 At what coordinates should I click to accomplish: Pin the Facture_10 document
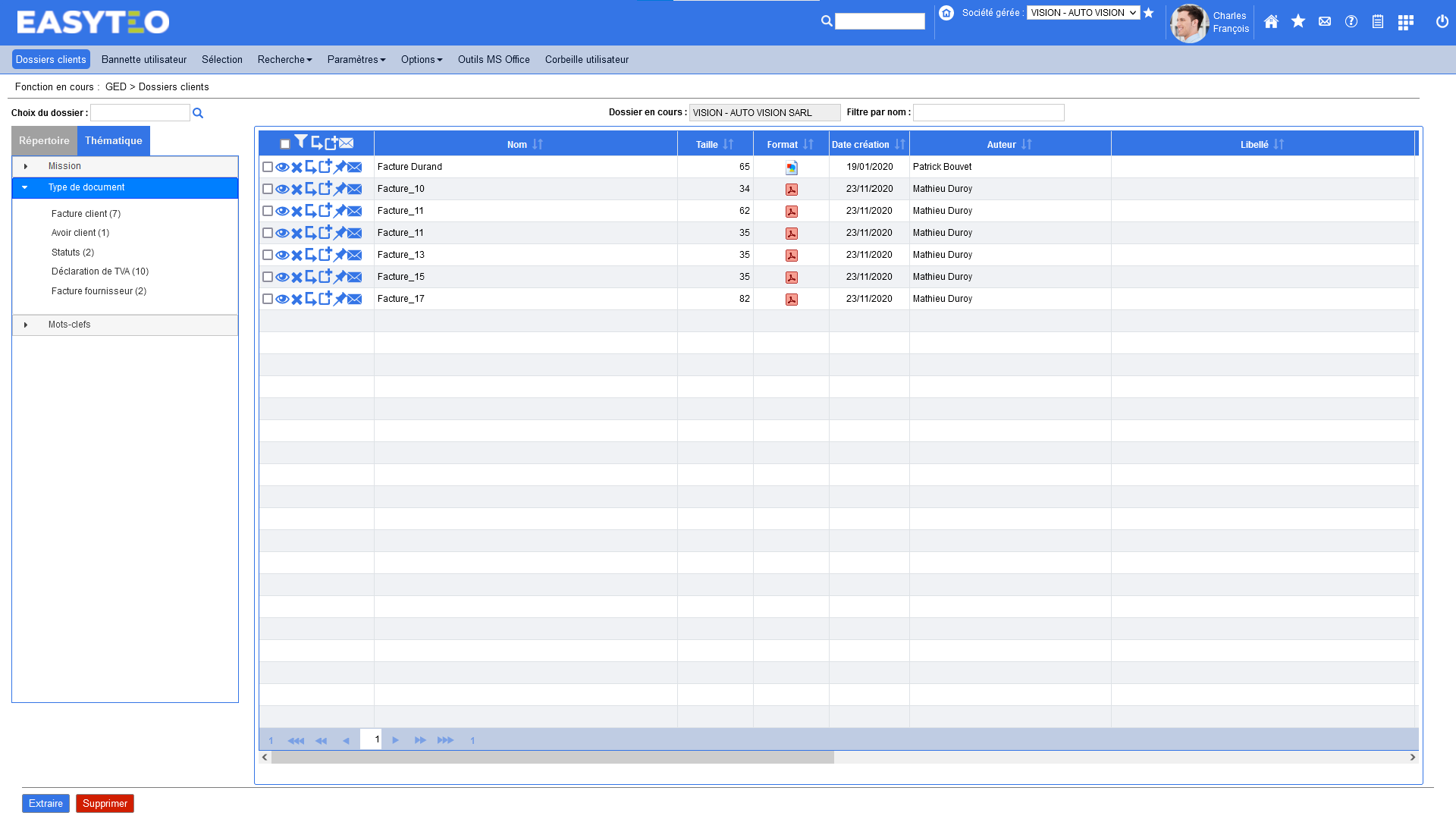[x=340, y=190]
